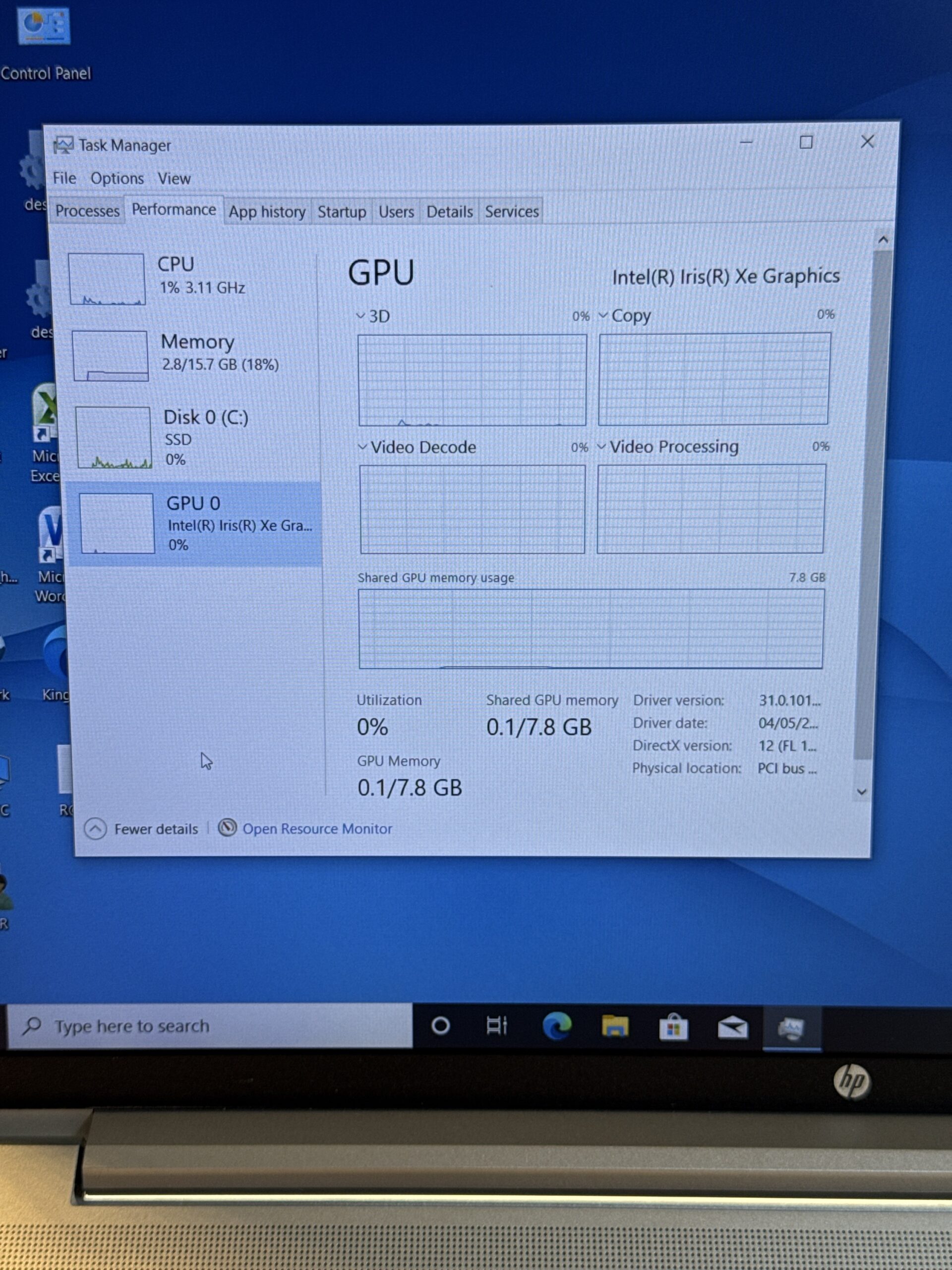
Task: Click the Resource Monitor gauge icon
Action: tap(227, 827)
